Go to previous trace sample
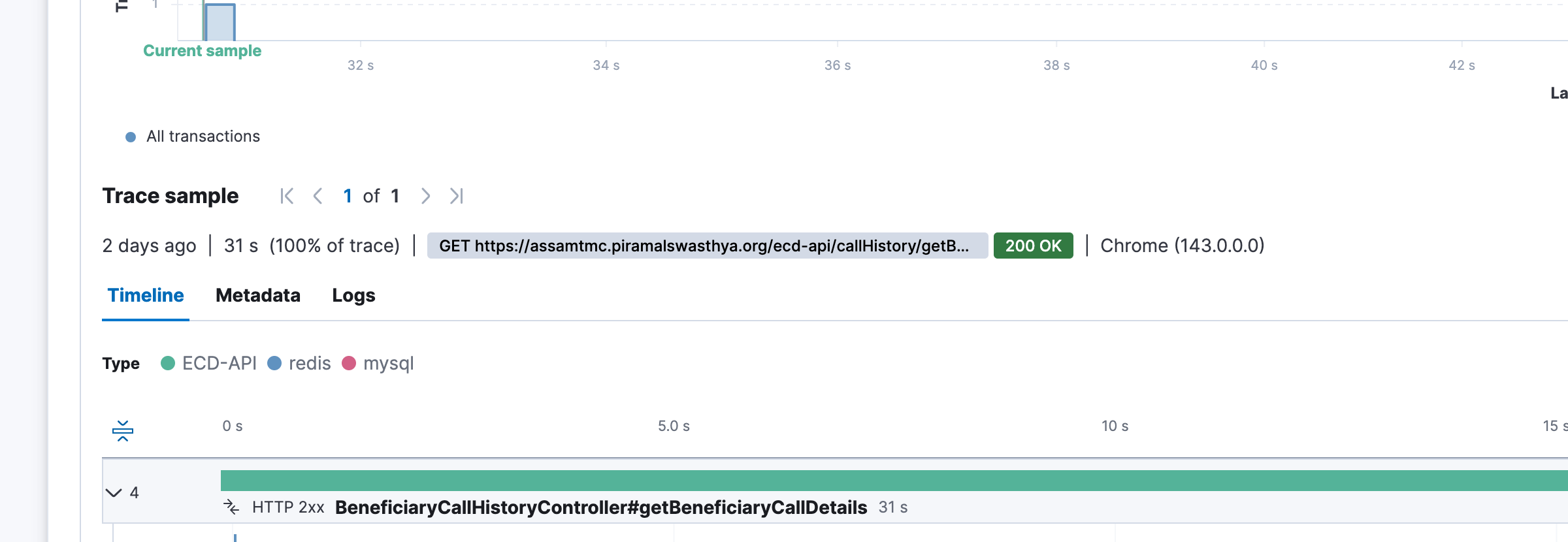Image resolution: width=1568 pixels, height=542 pixels. click(318, 196)
